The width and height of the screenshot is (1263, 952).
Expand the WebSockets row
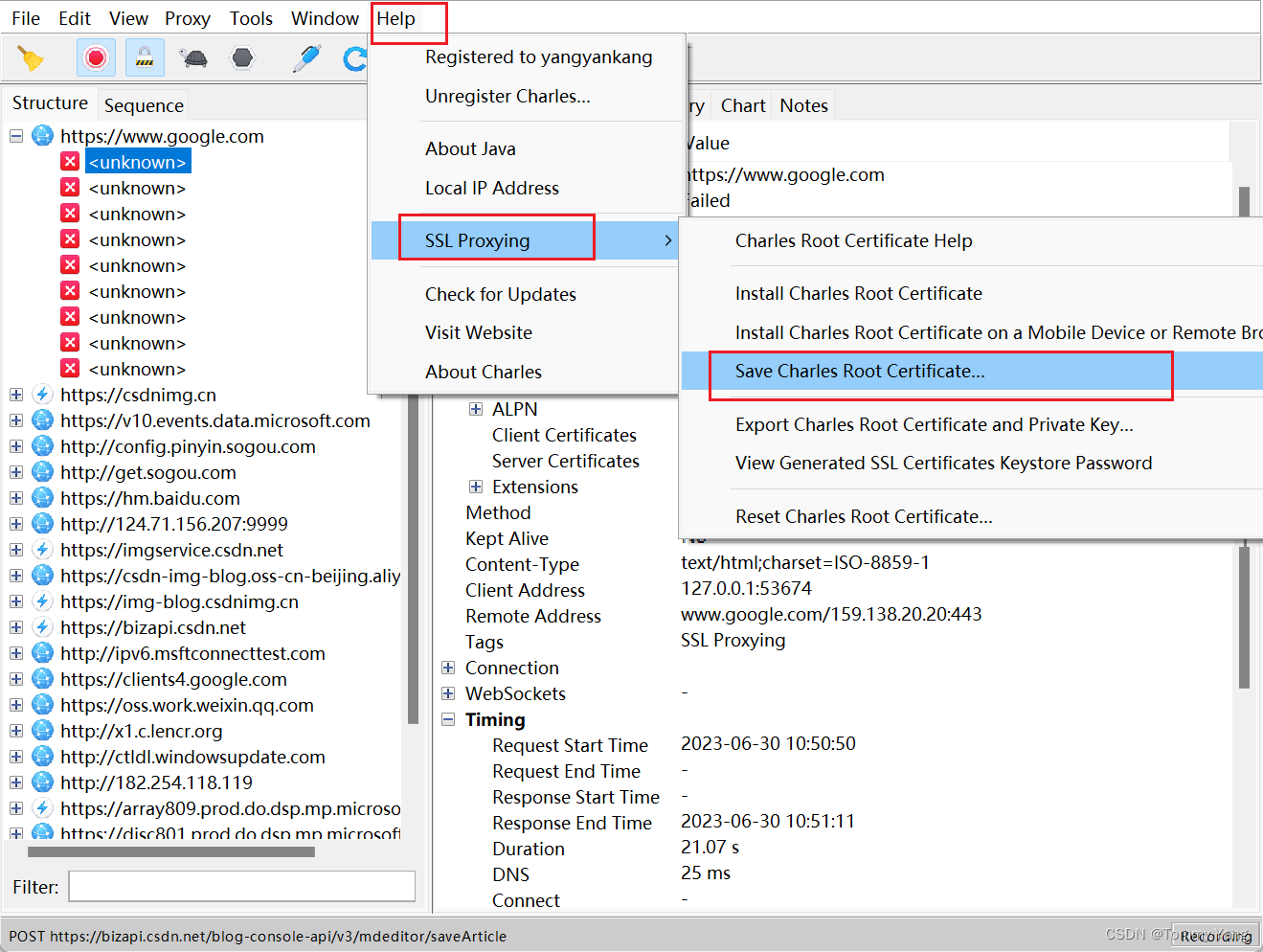tap(448, 693)
